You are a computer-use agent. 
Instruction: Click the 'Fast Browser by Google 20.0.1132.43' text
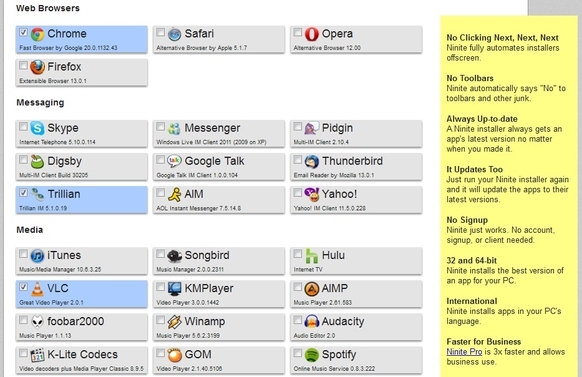[x=68, y=48]
